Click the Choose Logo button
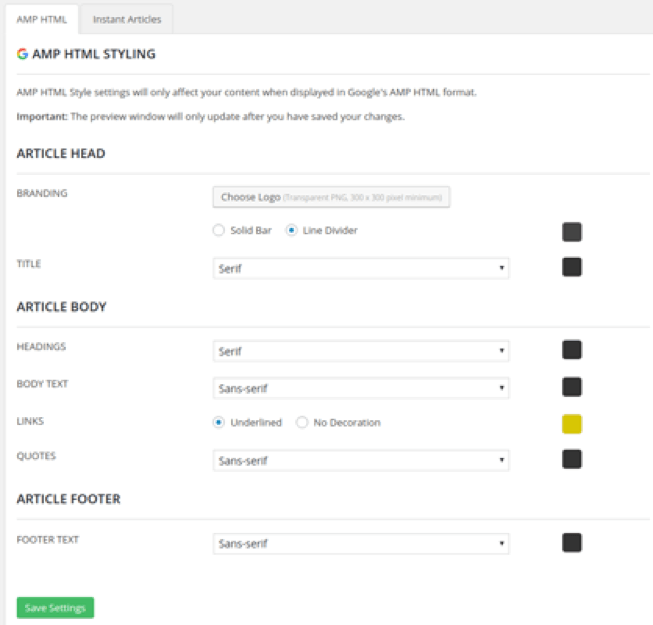Viewport: 653px width, 625px height. click(x=331, y=197)
